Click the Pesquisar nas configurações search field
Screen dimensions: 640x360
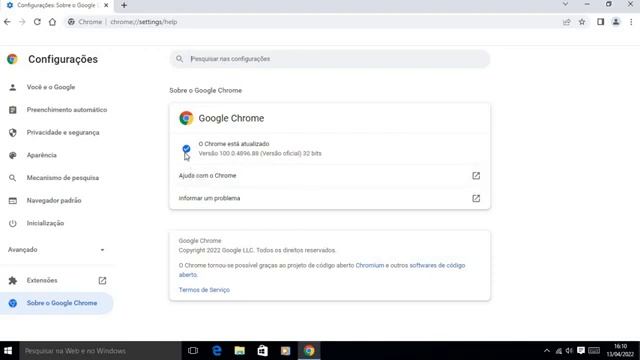click(x=330, y=59)
